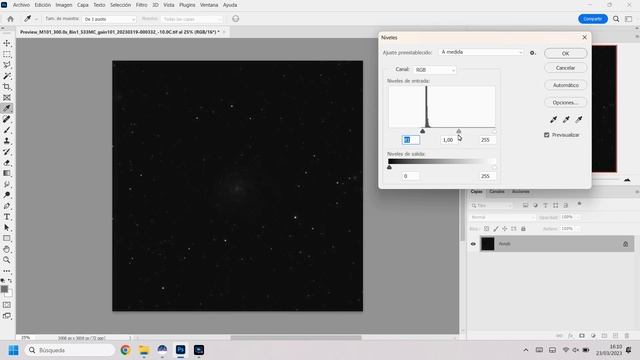Select the Healing Brush tool

pos(7,120)
